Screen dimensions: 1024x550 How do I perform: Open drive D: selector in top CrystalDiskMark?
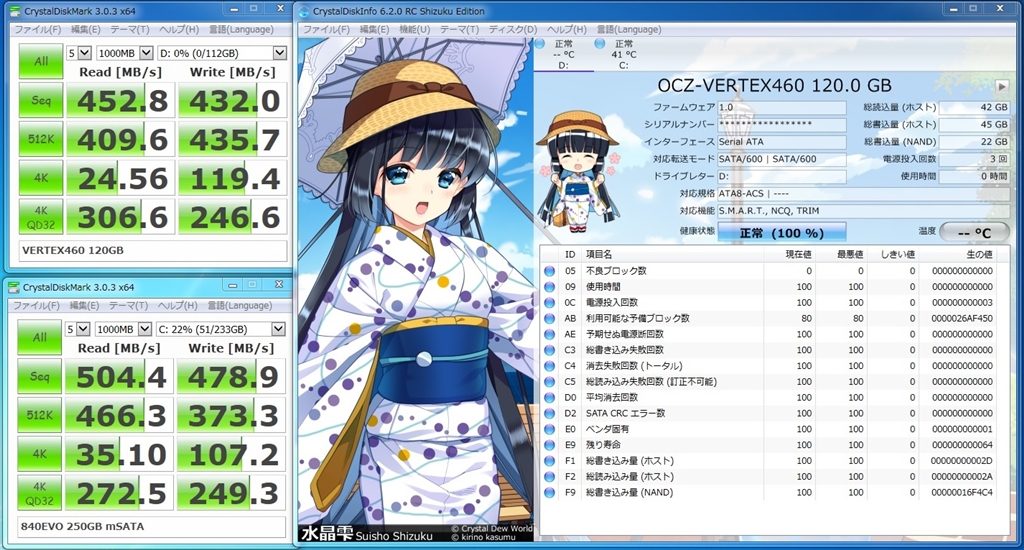point(222,53)
